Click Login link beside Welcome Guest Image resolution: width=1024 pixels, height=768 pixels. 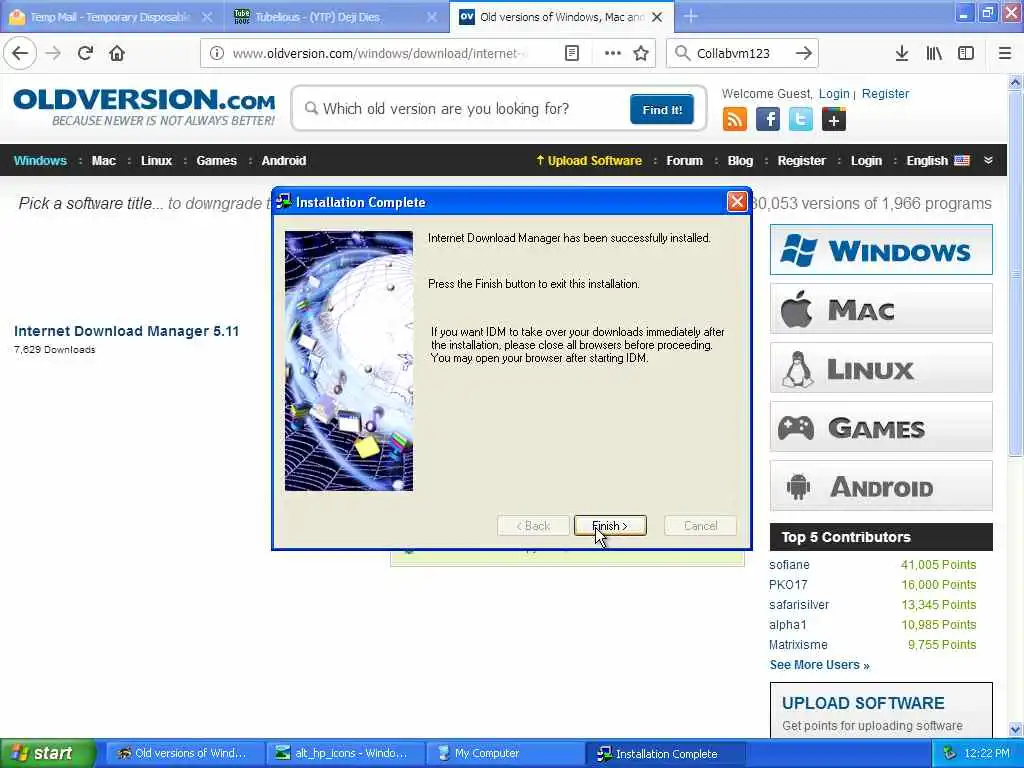pyautogui.click(x=834, y=93)
